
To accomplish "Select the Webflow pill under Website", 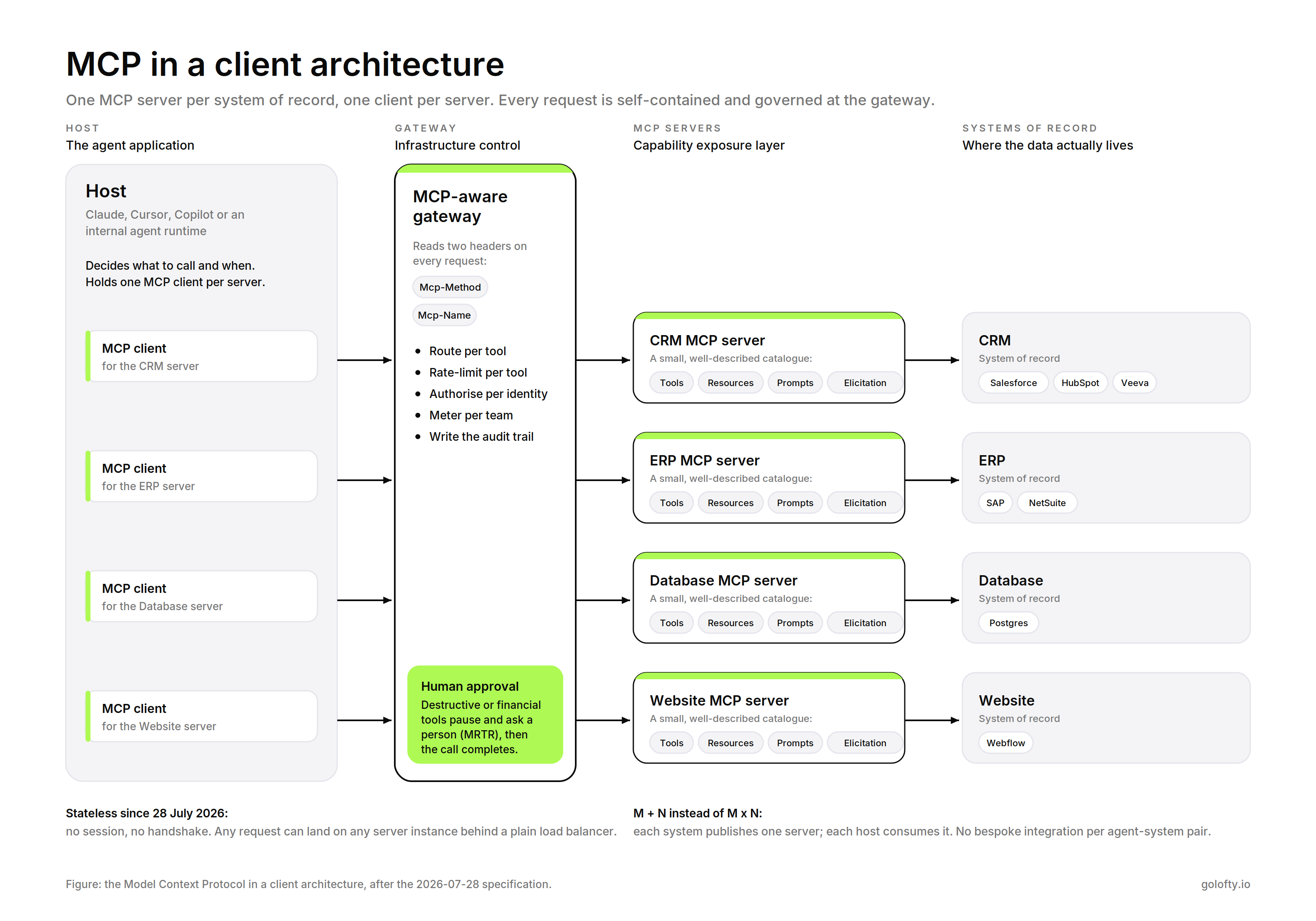I will pos(1006,743).
